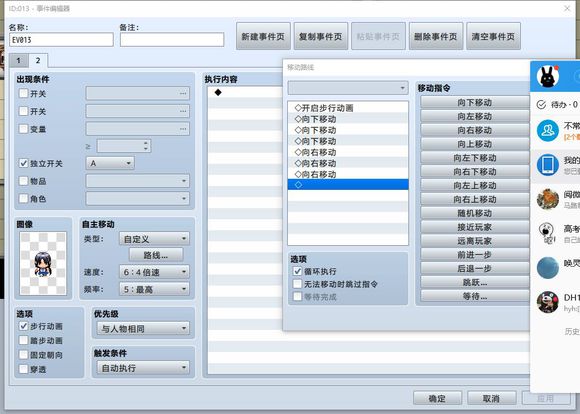Enable the 踏步动画 option

pyautogui.click(x=23, y=340)
